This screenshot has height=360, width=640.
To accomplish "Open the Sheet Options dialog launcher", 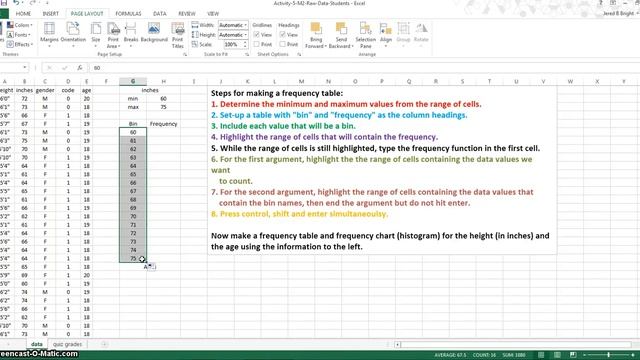I will (299, 54).
